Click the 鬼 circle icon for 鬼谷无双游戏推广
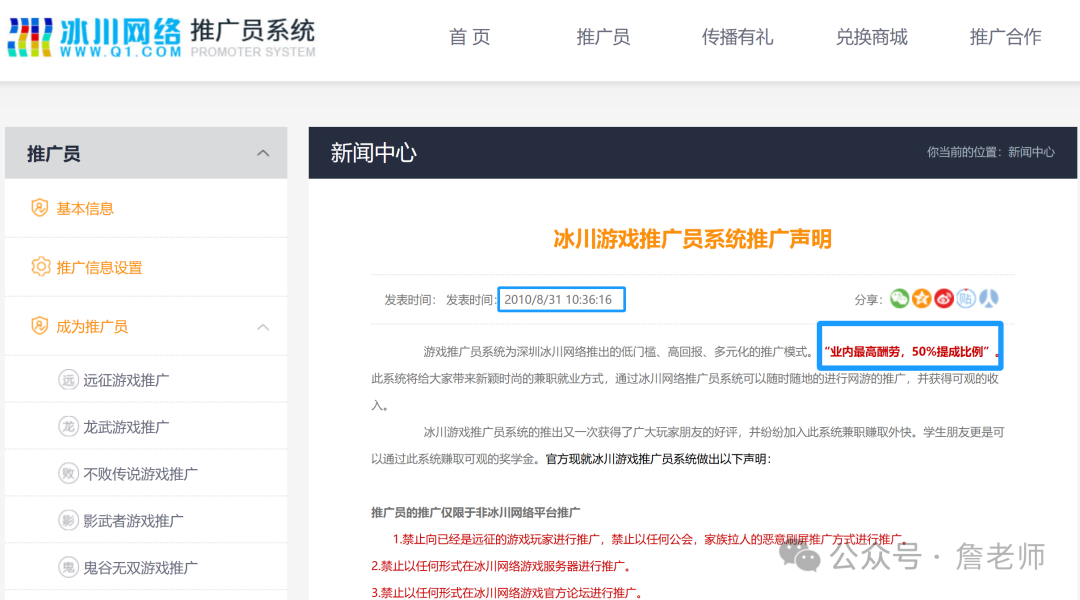The image size is (1080, 600). [x=68, y=567]
